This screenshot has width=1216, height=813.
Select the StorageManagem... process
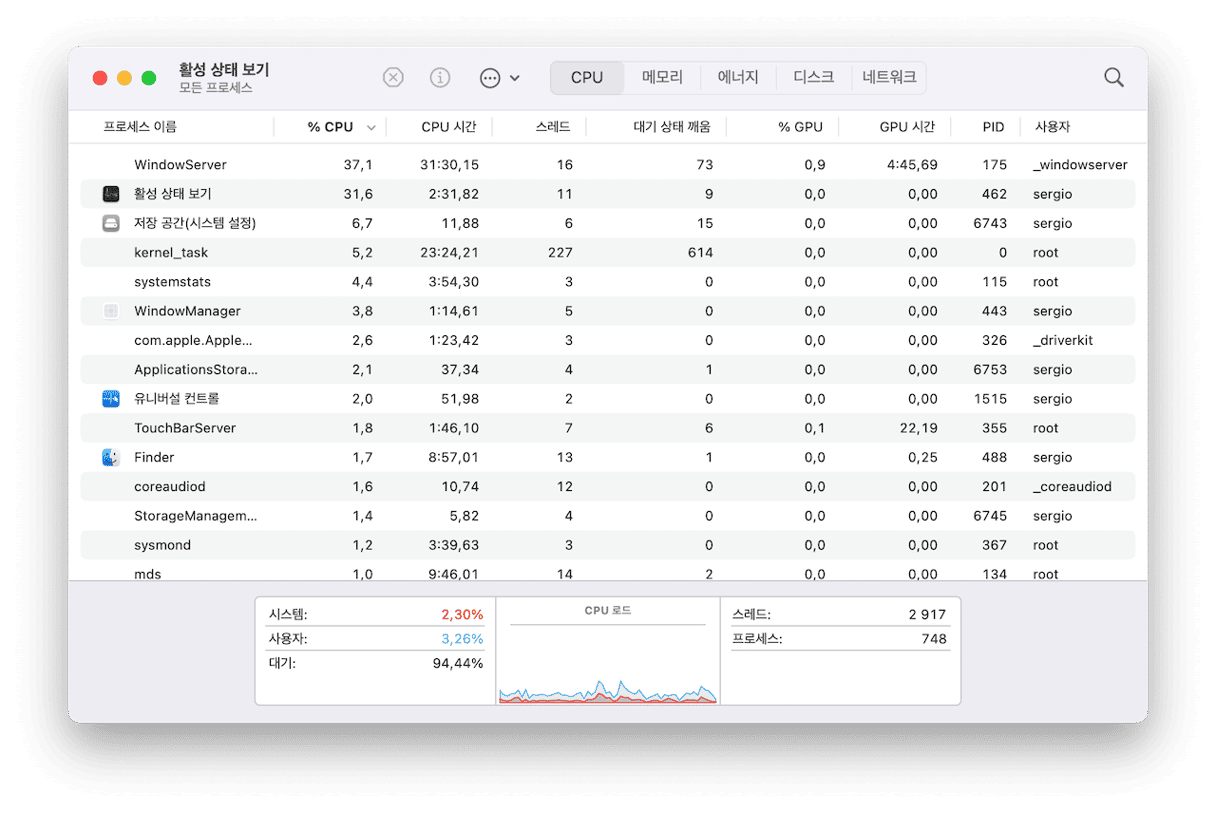pos(196,516)
